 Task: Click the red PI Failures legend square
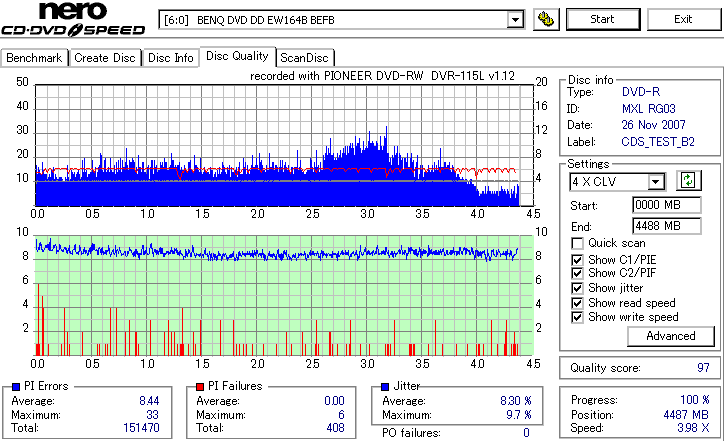200,387
